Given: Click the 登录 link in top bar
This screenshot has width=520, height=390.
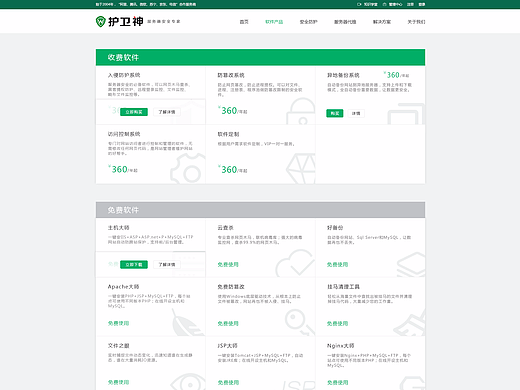Looking at the screenshot, I should (422, 4).
